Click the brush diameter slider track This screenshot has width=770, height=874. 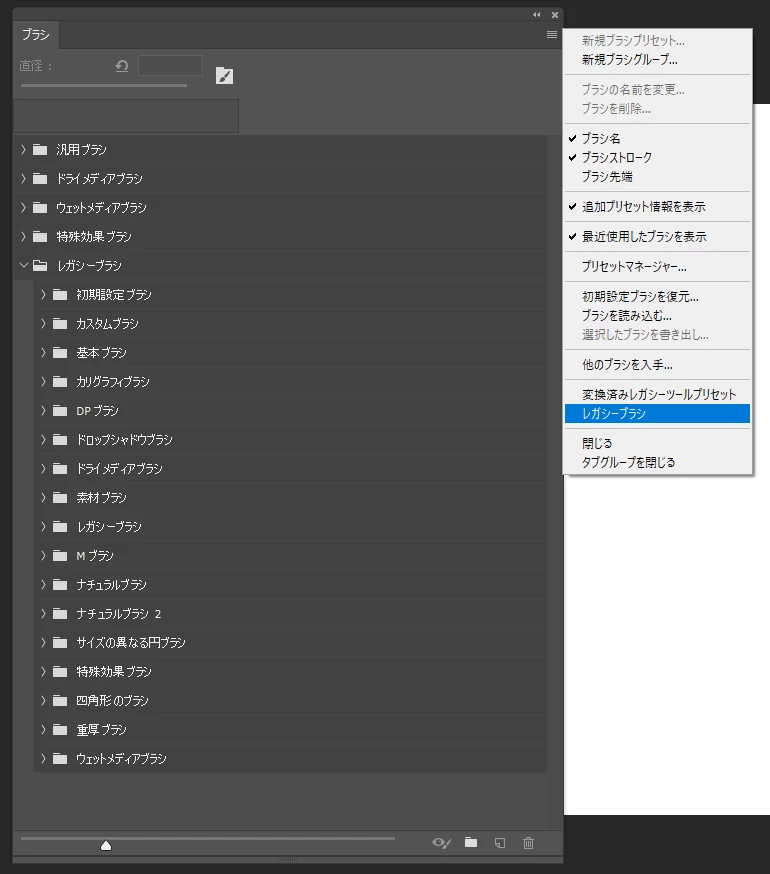pos(104,86)
